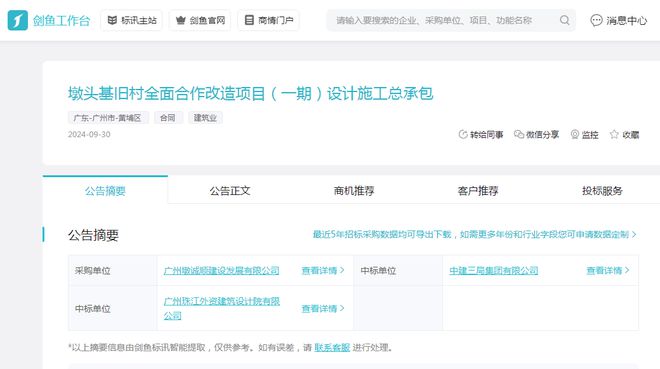The image size is (660, 369).
Task: Switch to 商机推荐 tab
Action: (354, 191)
